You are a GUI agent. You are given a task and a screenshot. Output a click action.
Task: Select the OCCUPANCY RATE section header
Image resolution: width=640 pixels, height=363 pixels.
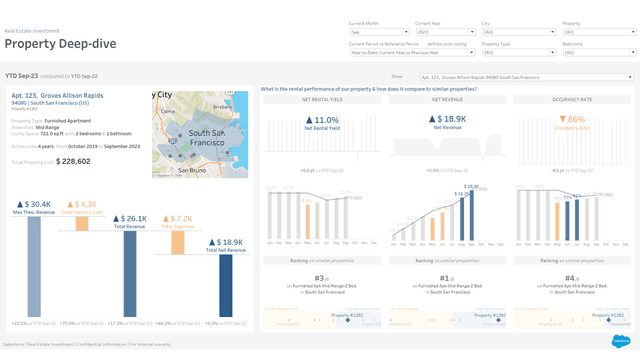[x=572, y=100]
